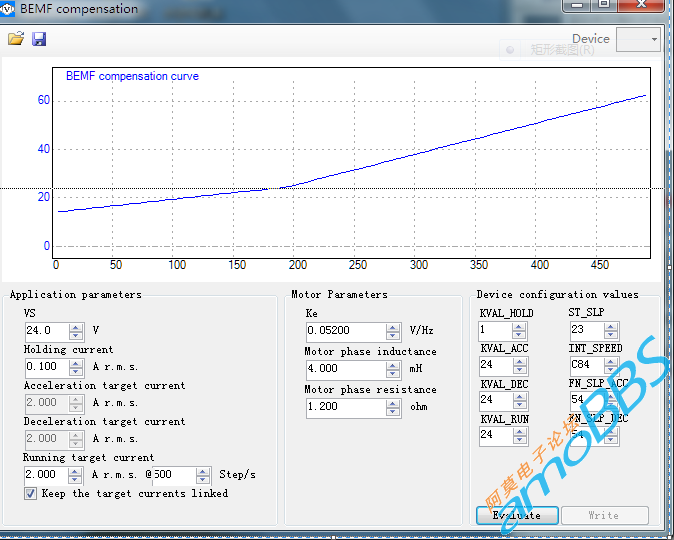Decrease the Ke value with down arrow
Image resolution: width=674 pixels, height=540 pixels.
(x=393, y=336)
